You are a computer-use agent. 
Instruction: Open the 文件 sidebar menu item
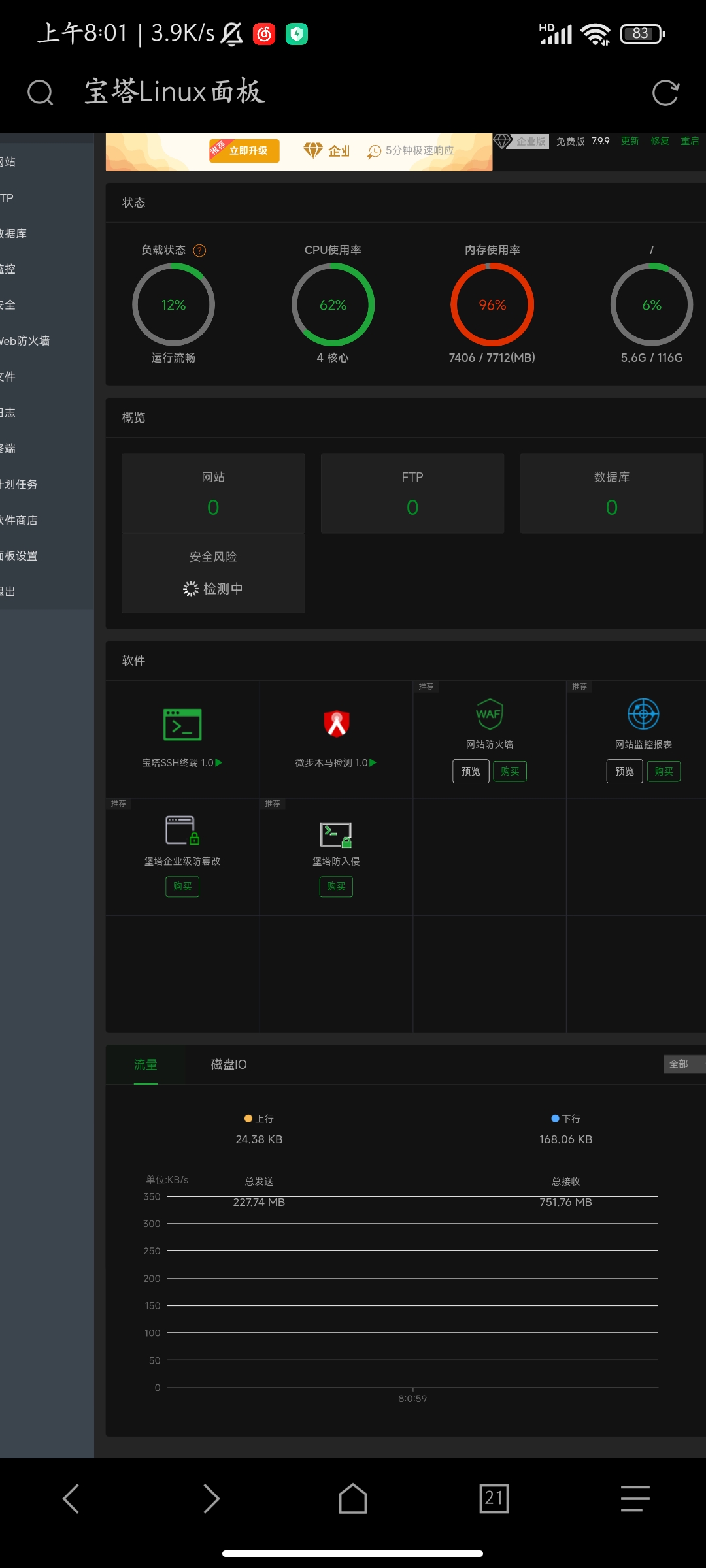coord(47,376)
